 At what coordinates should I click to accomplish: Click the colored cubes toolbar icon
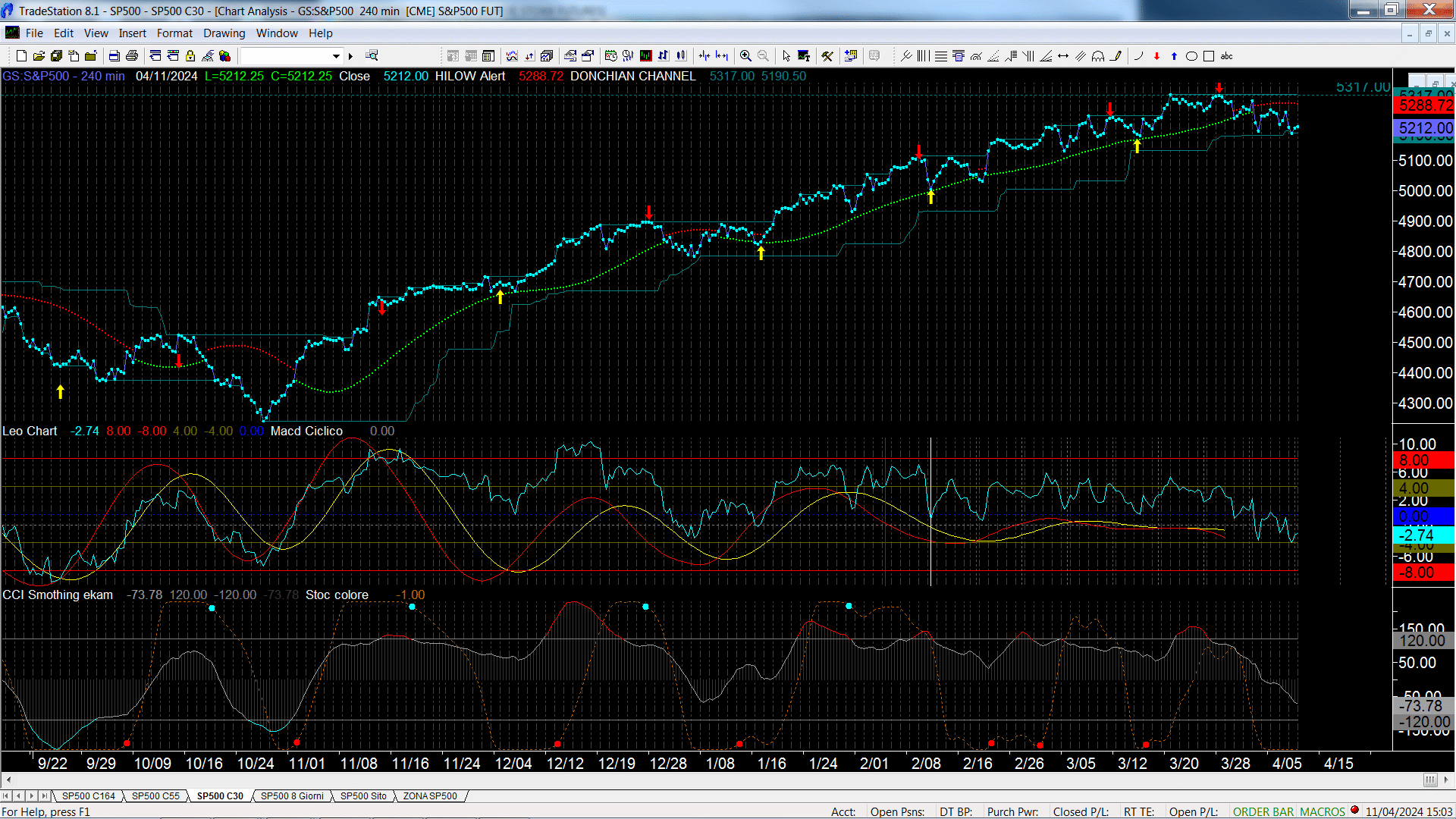(225, 56)
